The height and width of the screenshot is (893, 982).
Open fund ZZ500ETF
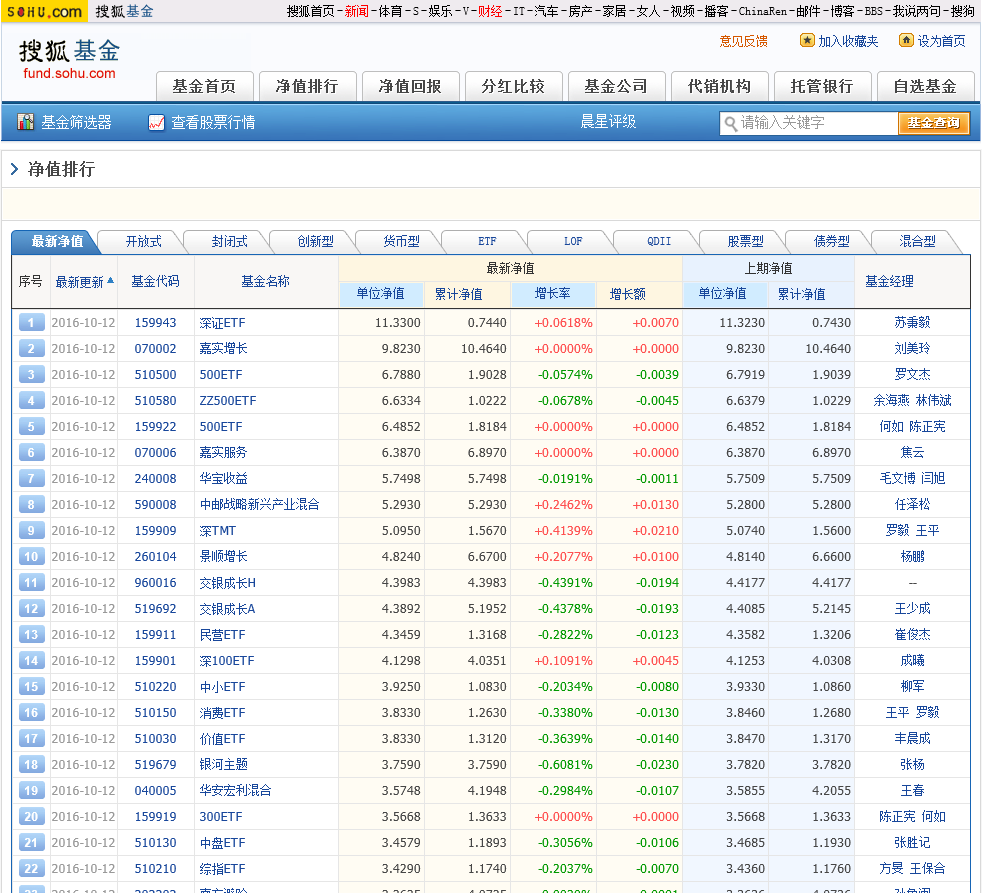click(x=228, y=401)
